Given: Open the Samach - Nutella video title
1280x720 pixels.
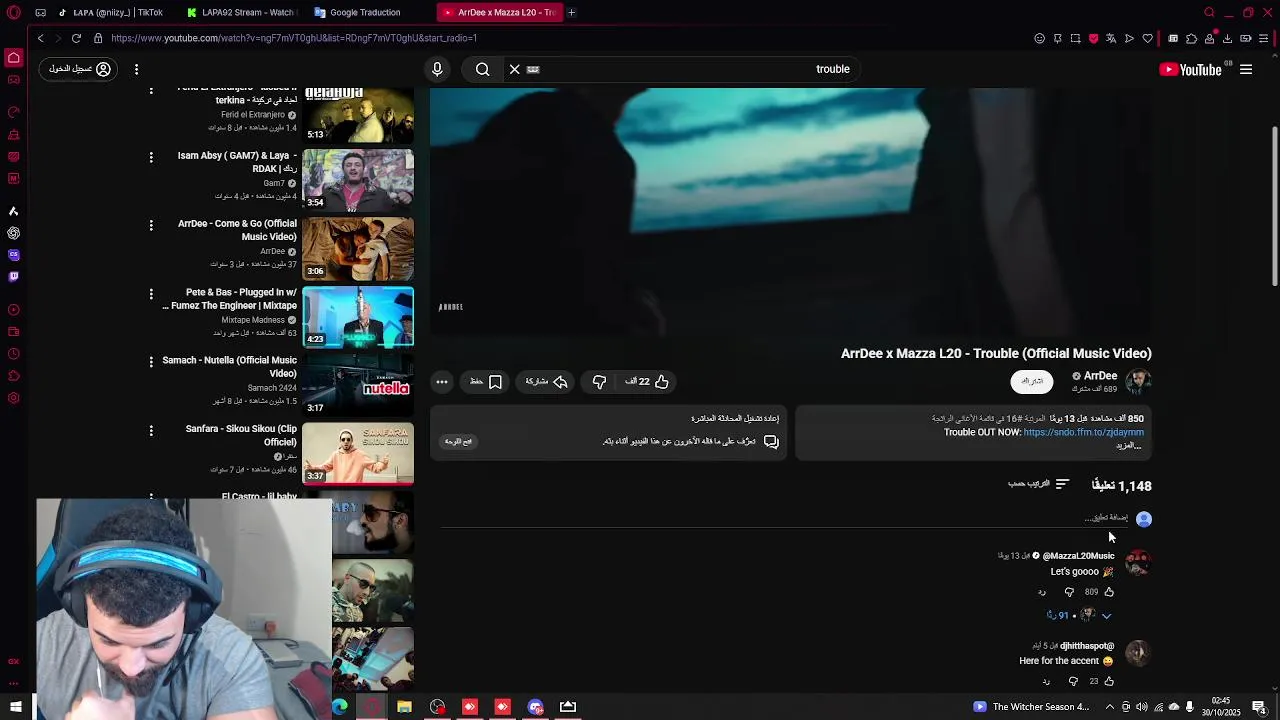Looking at the screenshot, I should [230, 366].
